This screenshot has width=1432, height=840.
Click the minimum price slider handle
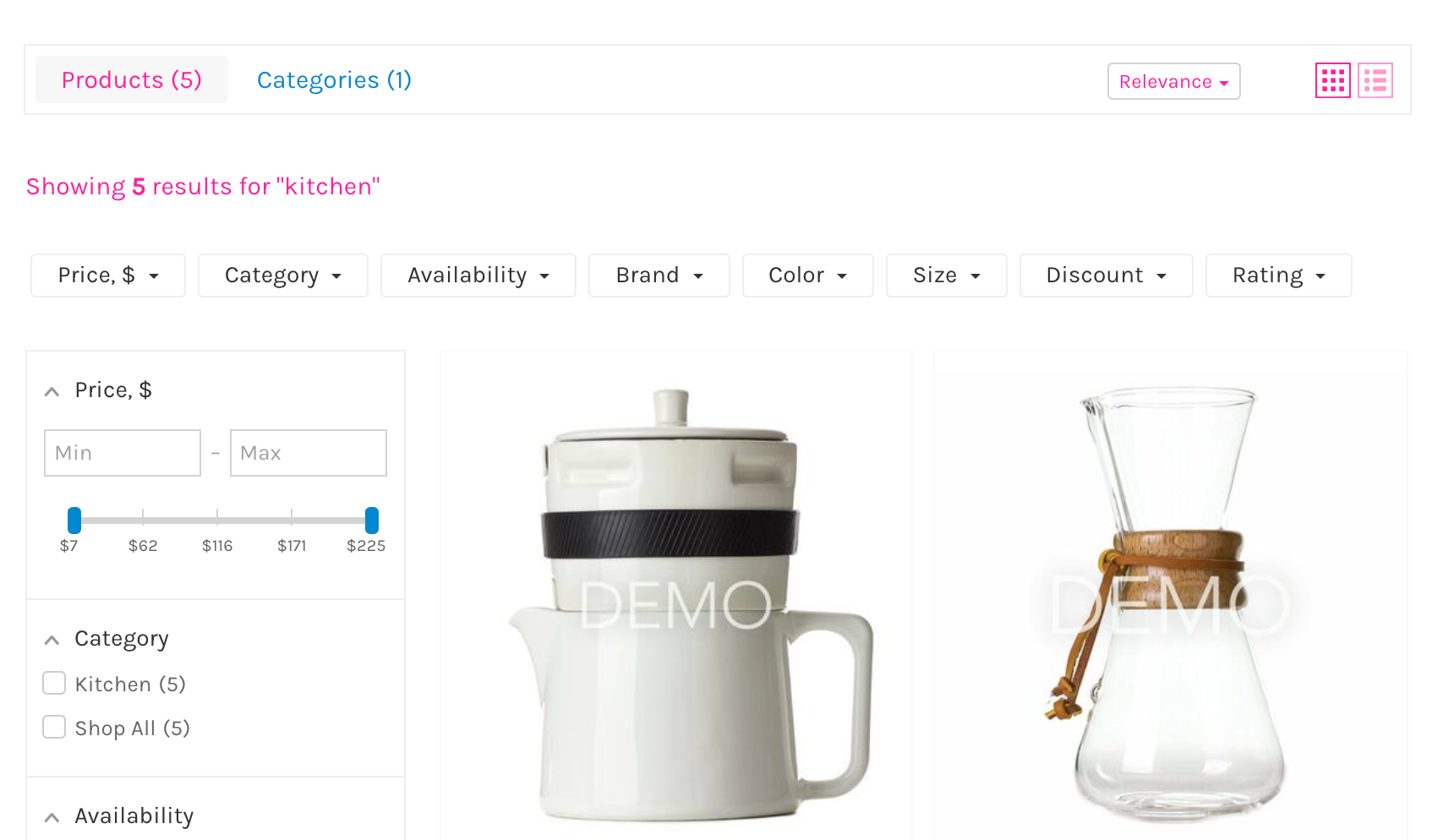[74, 520]
